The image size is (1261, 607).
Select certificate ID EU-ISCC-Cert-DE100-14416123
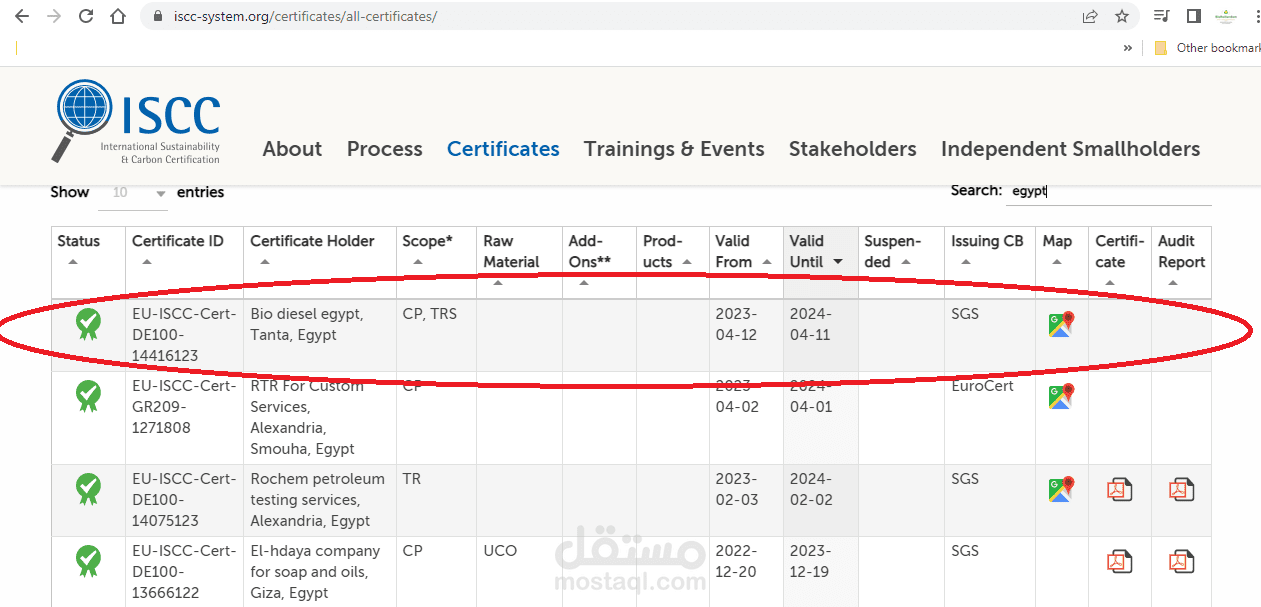pos(184,335)
